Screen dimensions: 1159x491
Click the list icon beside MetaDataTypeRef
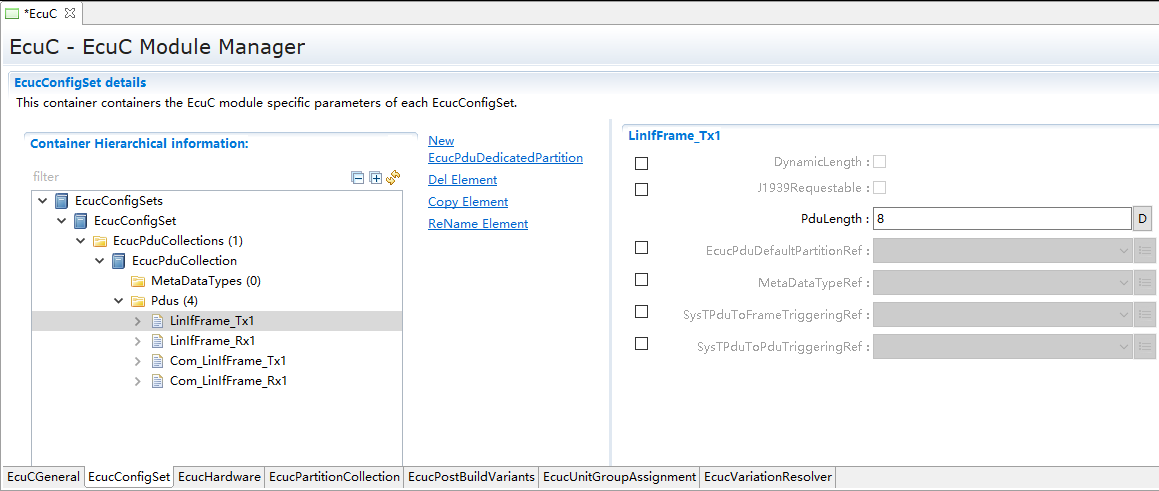click(x=1146, y=283)
